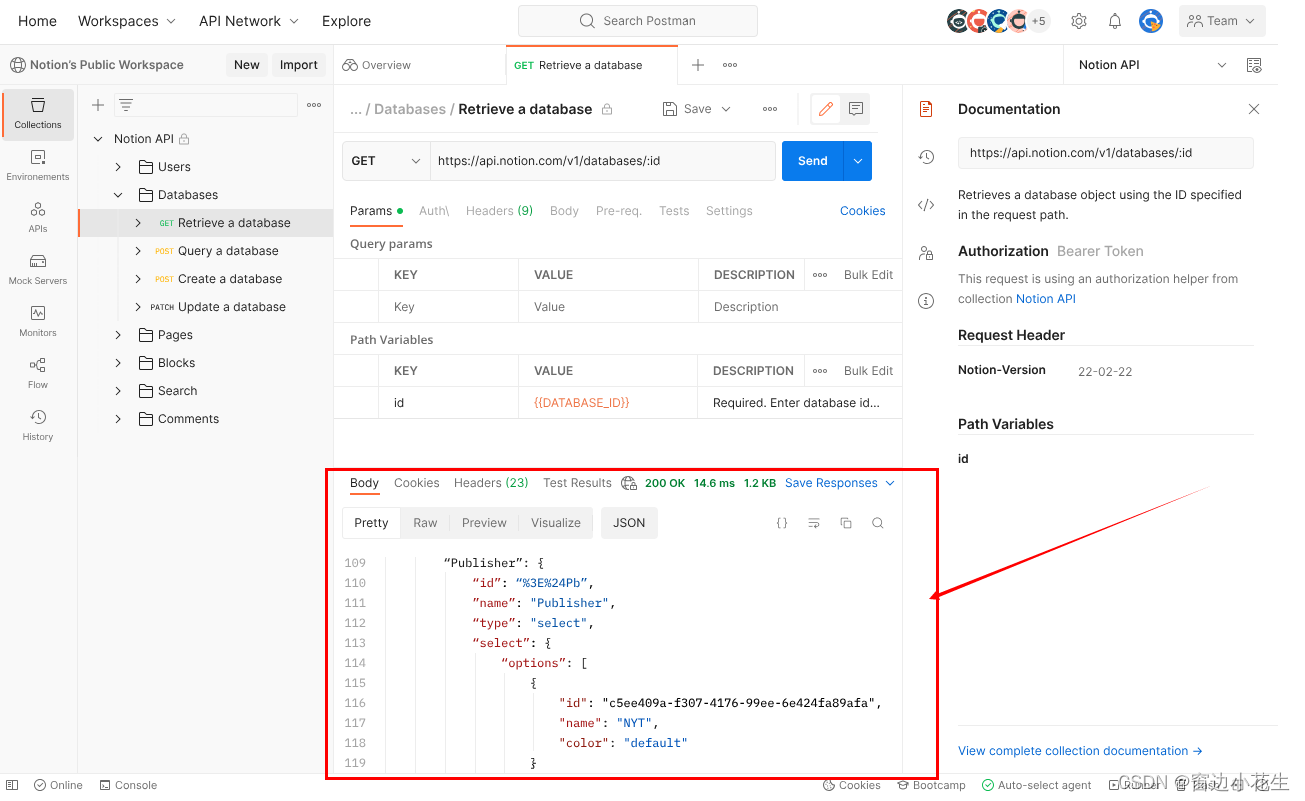Screen dimensions: 1305x801
Task: Switch to edit mode pencil icon
Action: click(826, 109)
